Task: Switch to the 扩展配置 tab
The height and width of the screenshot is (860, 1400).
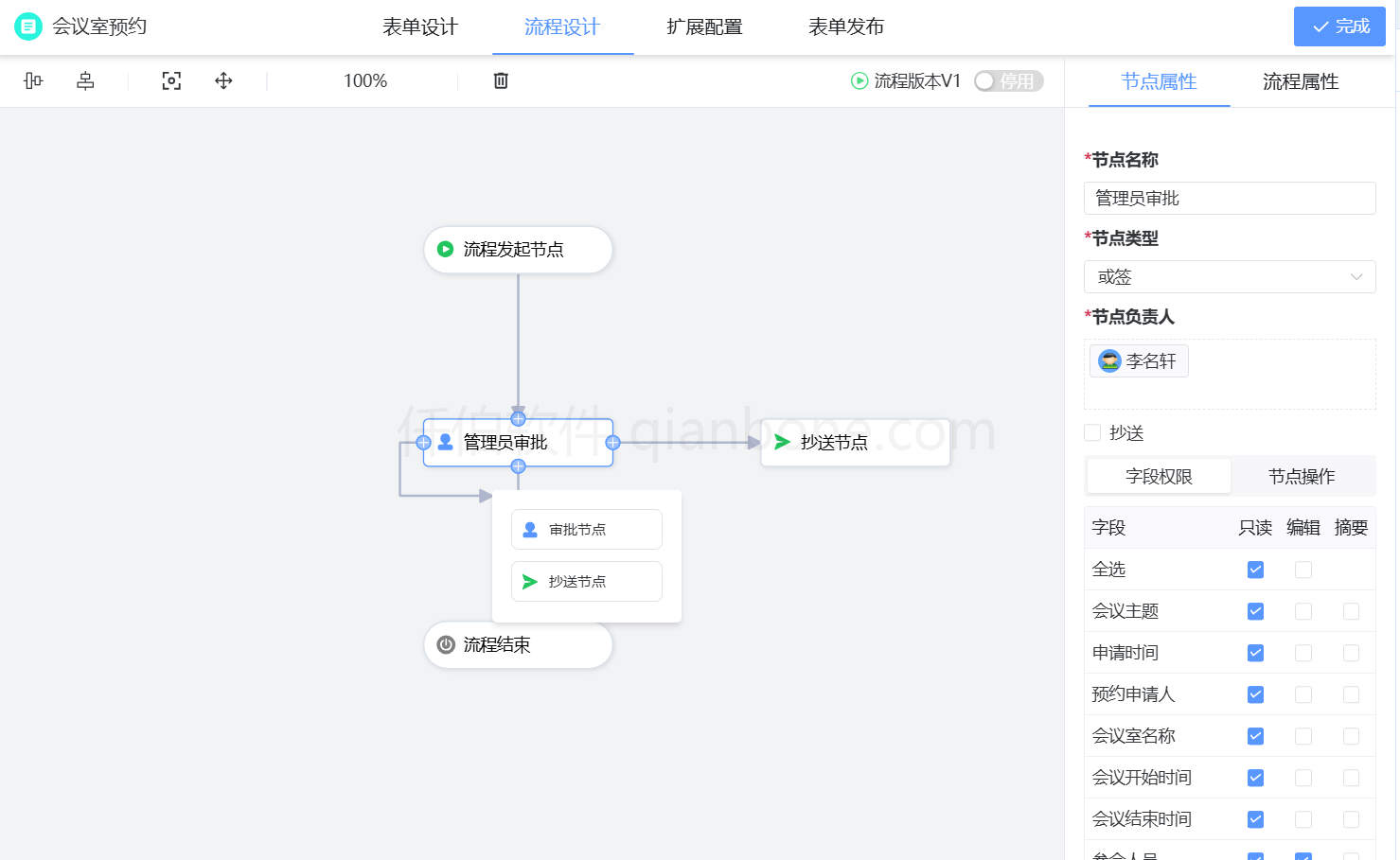Action: (x=702, y=26)
